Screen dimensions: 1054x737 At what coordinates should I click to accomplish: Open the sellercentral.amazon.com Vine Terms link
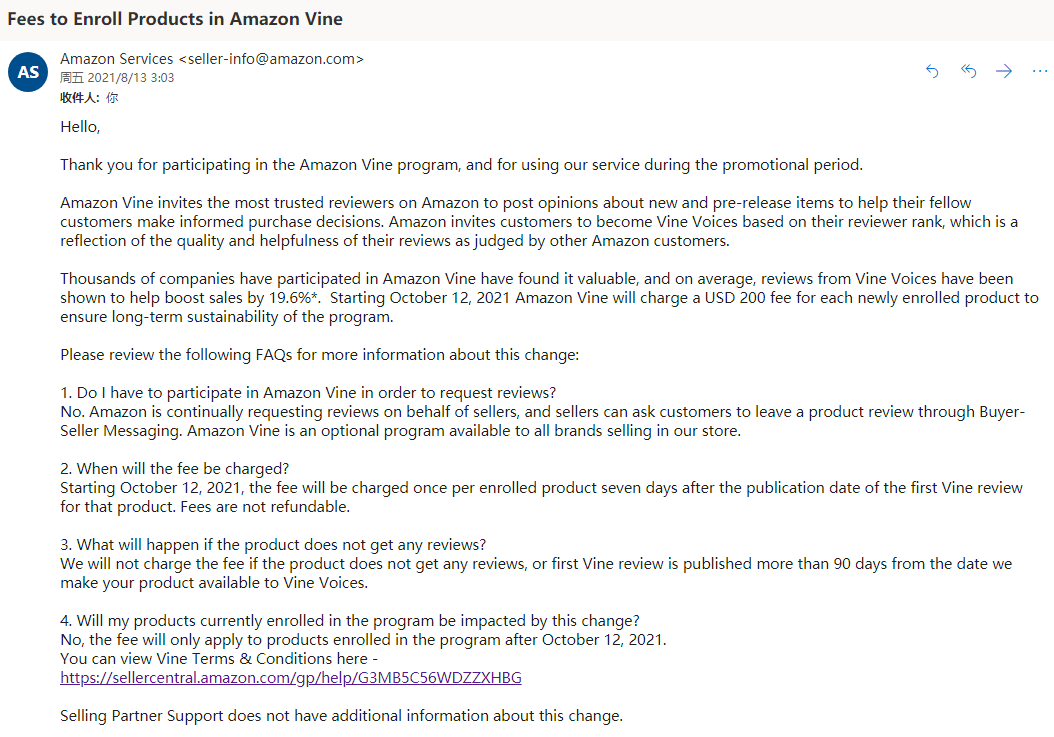pyautogui.click(x=290, y=678)
